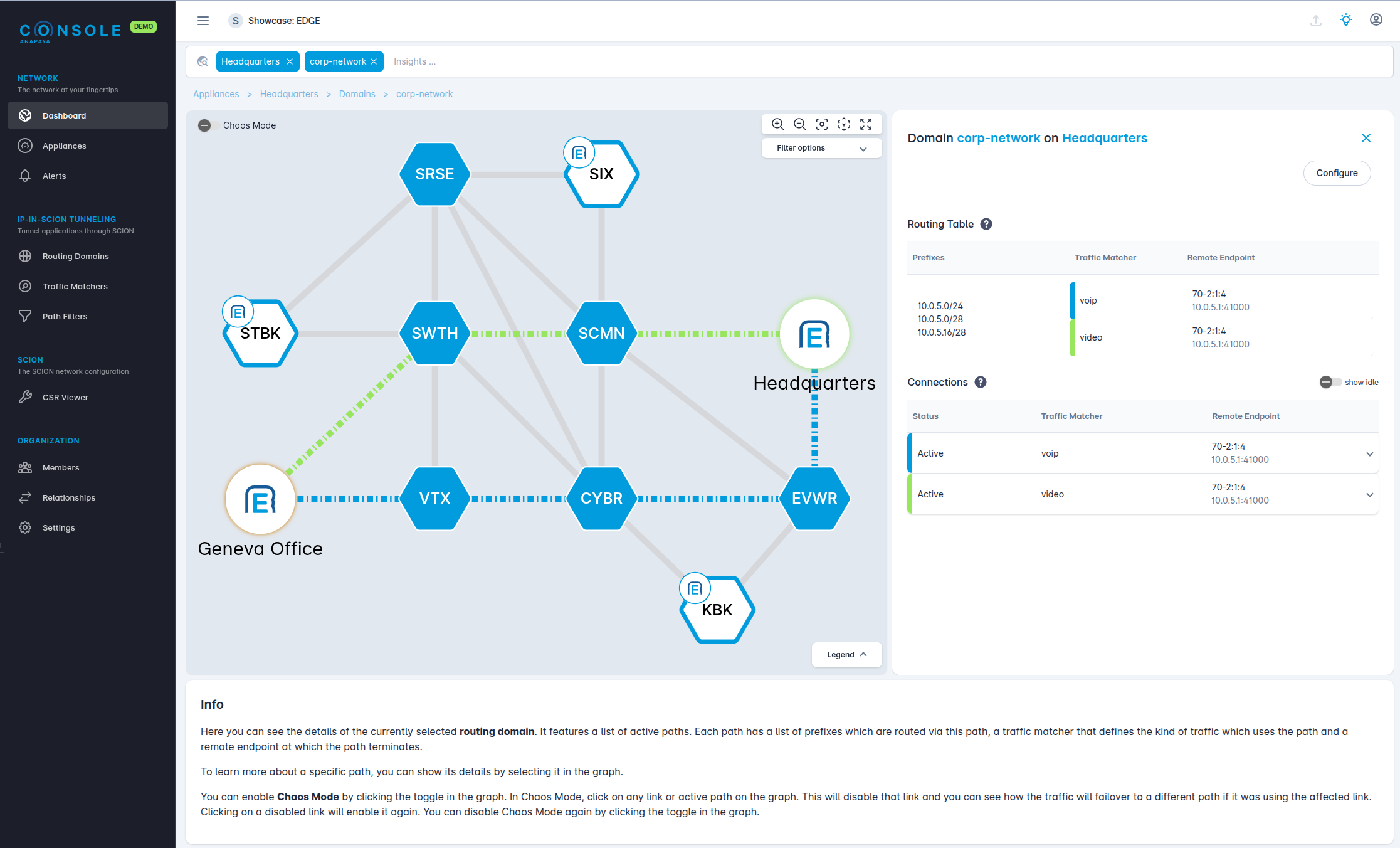The image size is (1400, 848).
Task: Zoom in on the network graph
Action: [x=777, y=124]
